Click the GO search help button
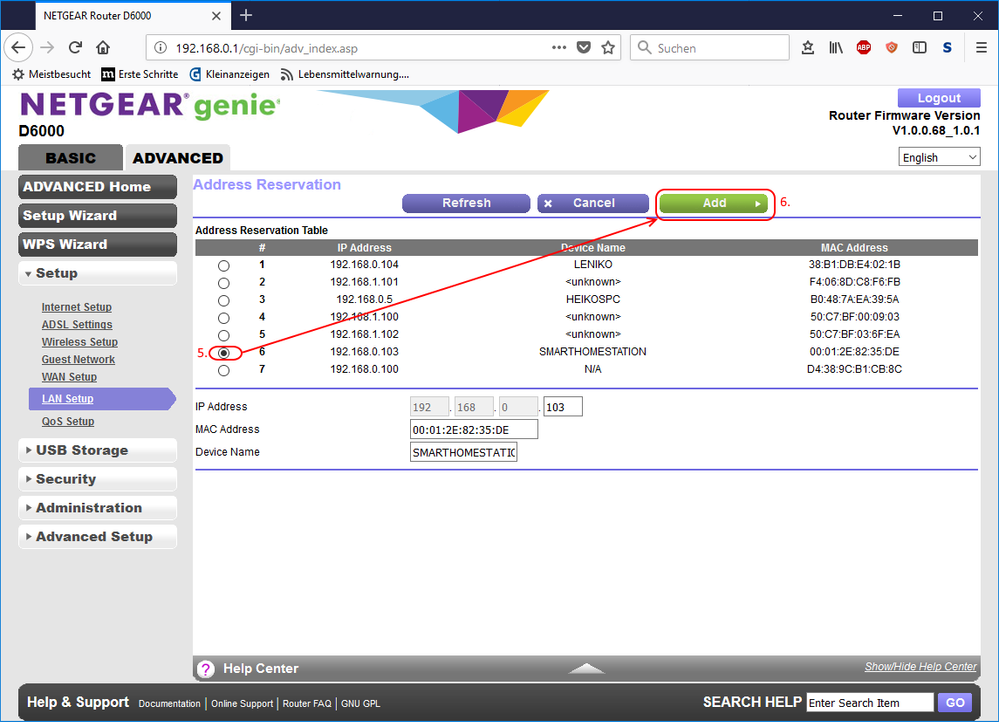 tap(955, 702)
